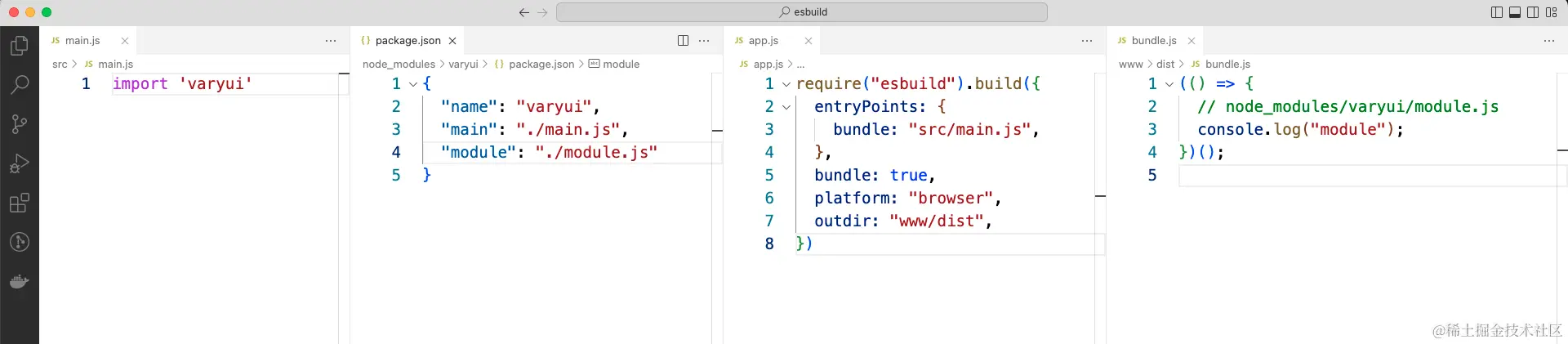
Task: Toggle the bottom panel layout icon
Action: [1515, 12]
